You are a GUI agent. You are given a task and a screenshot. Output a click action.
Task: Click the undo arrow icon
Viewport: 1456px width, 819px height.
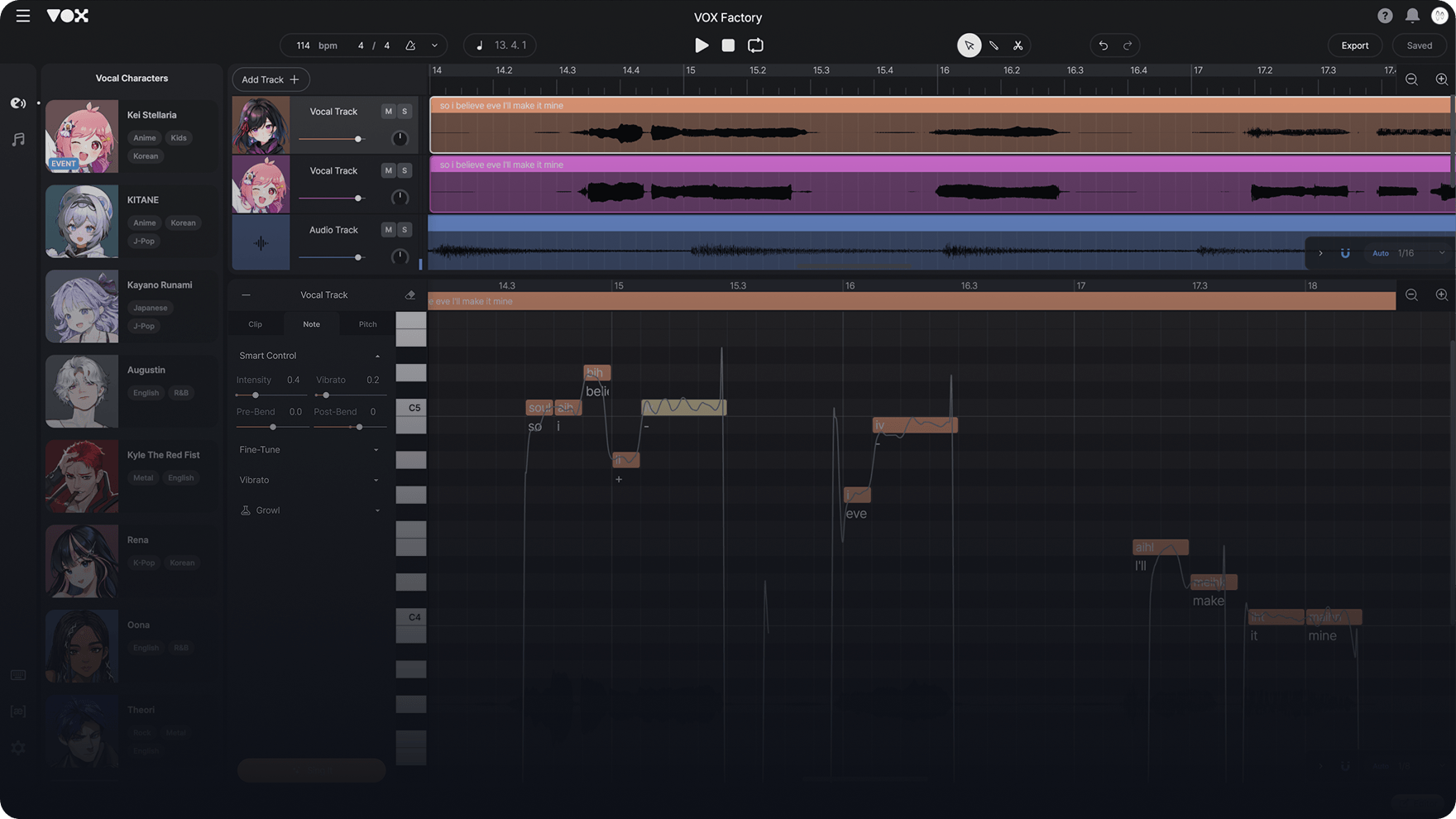pyautogui.click(x=1103, y=45)
